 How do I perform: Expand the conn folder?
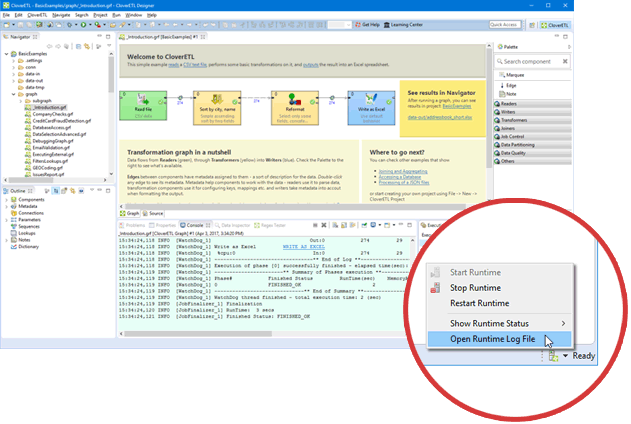(13, 68)
